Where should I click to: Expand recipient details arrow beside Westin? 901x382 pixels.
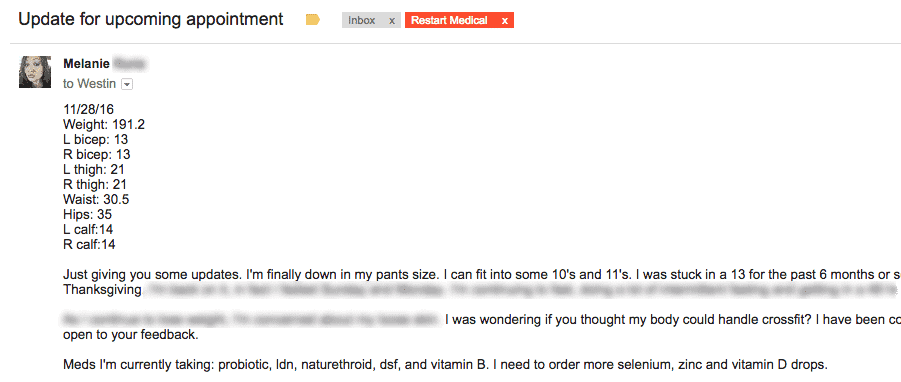click(x=128, y=84)
